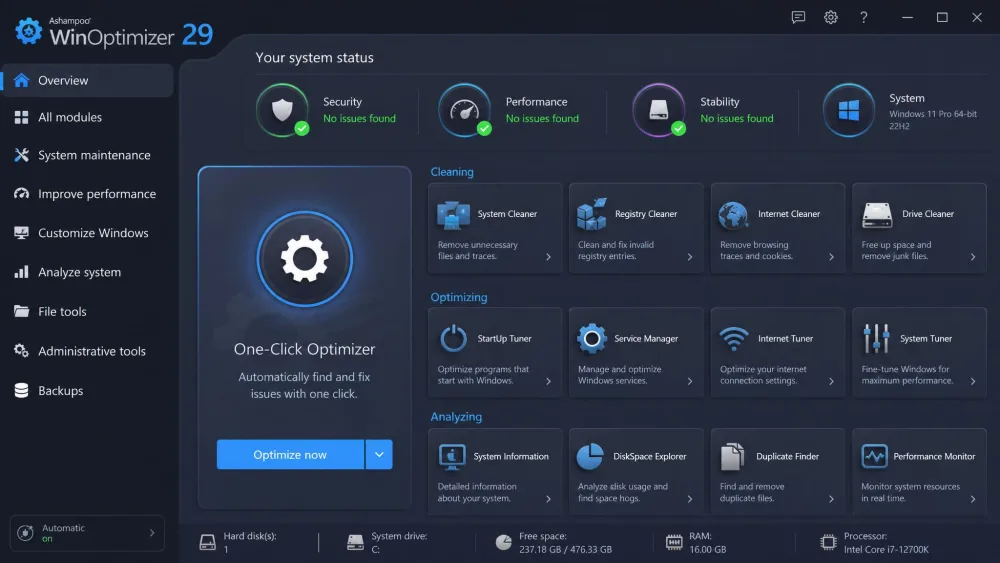The image size is (1000, 563).
Task: Click the Cleaning category heading
Action: coord(452,172)
